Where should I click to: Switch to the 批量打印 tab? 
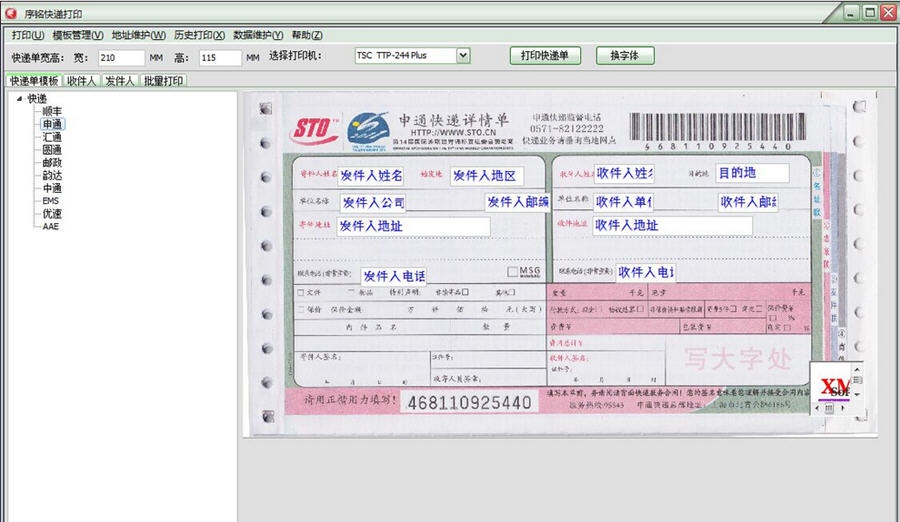163,81
